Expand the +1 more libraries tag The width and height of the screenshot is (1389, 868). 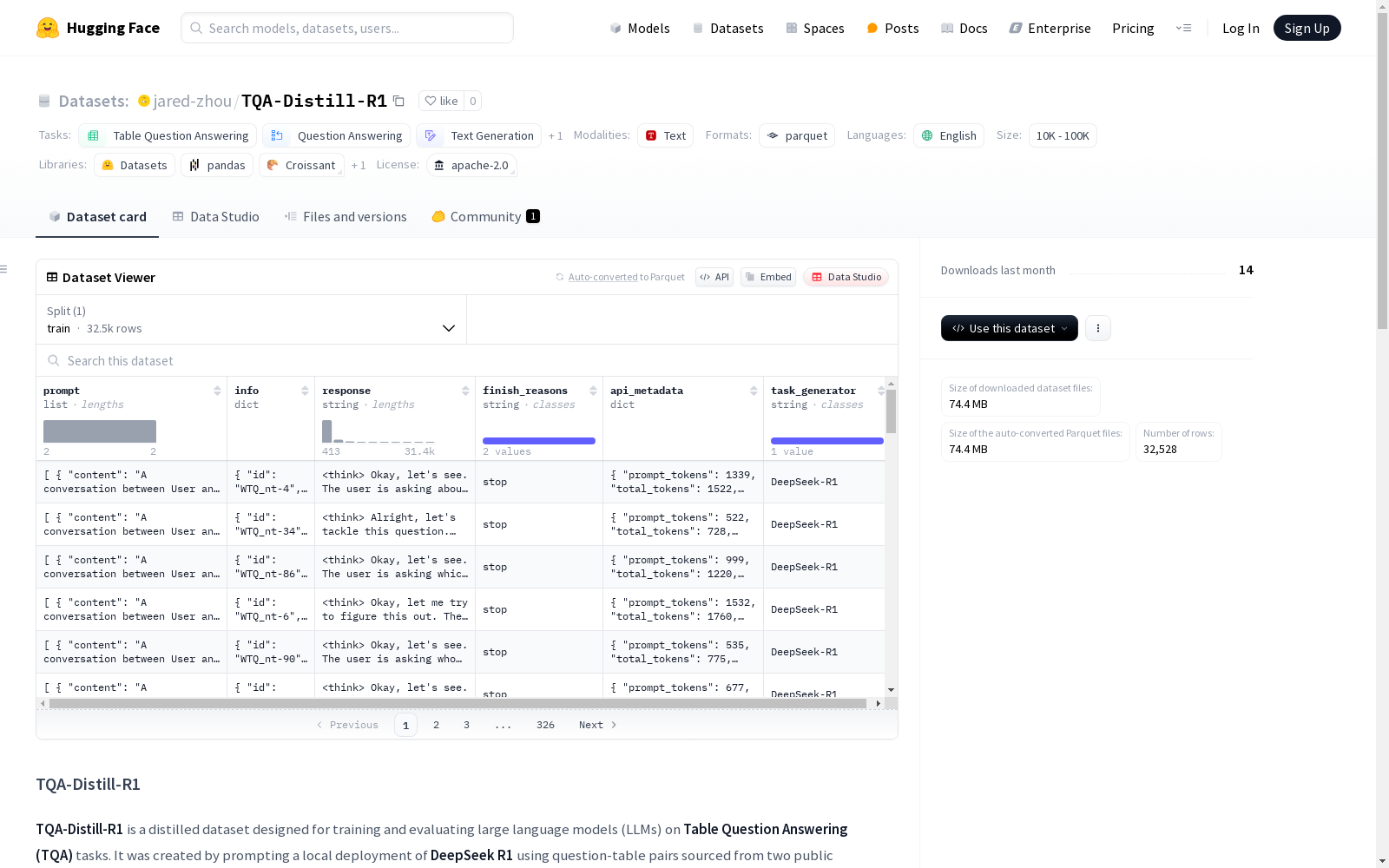point(359,165)
